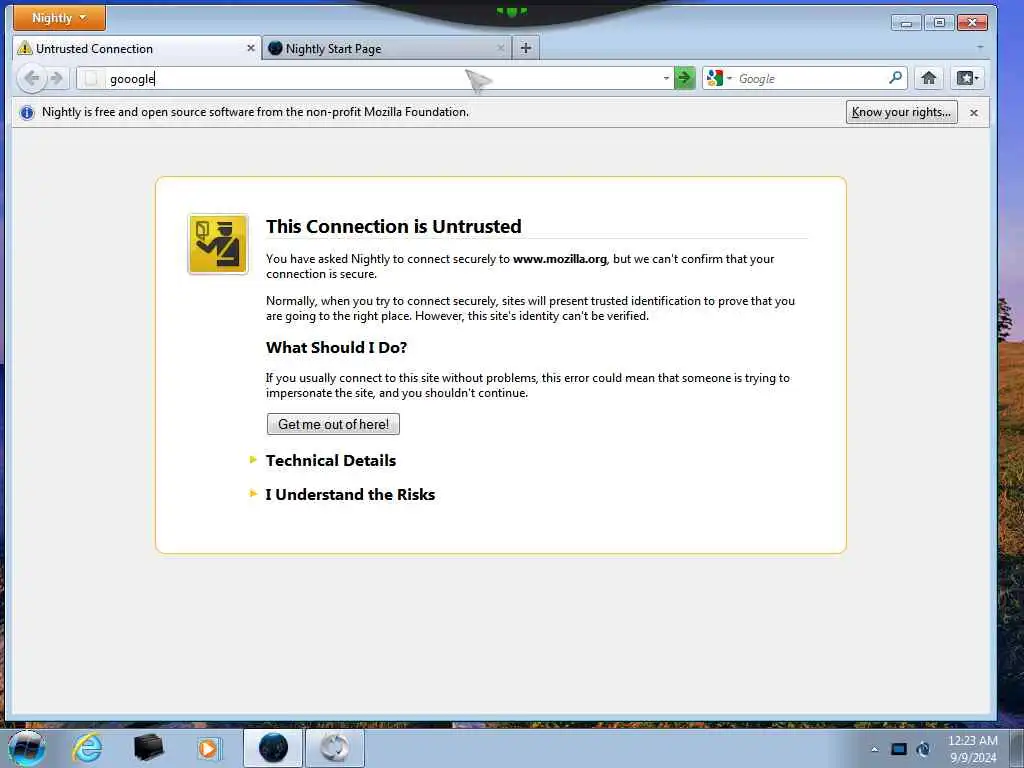Go back using the back arrow
The image size is (1024, 768).
31,78
